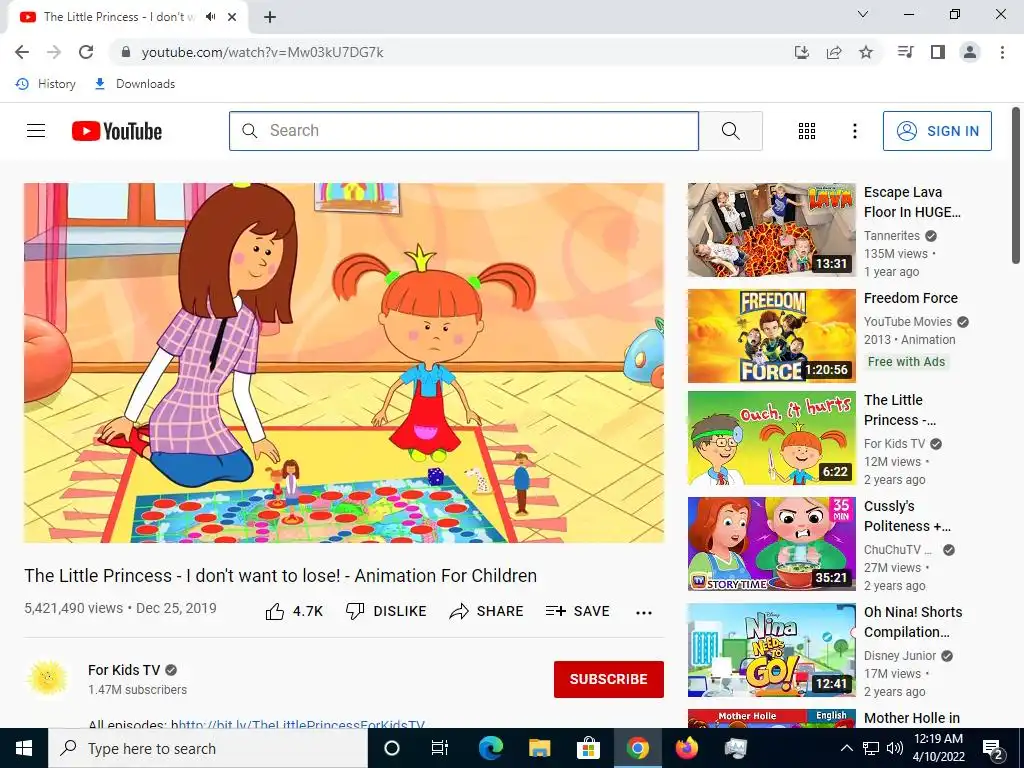1024x768 pixels.
Task: Open Freedom Force movie thumbnail
Action: [771, 336]
